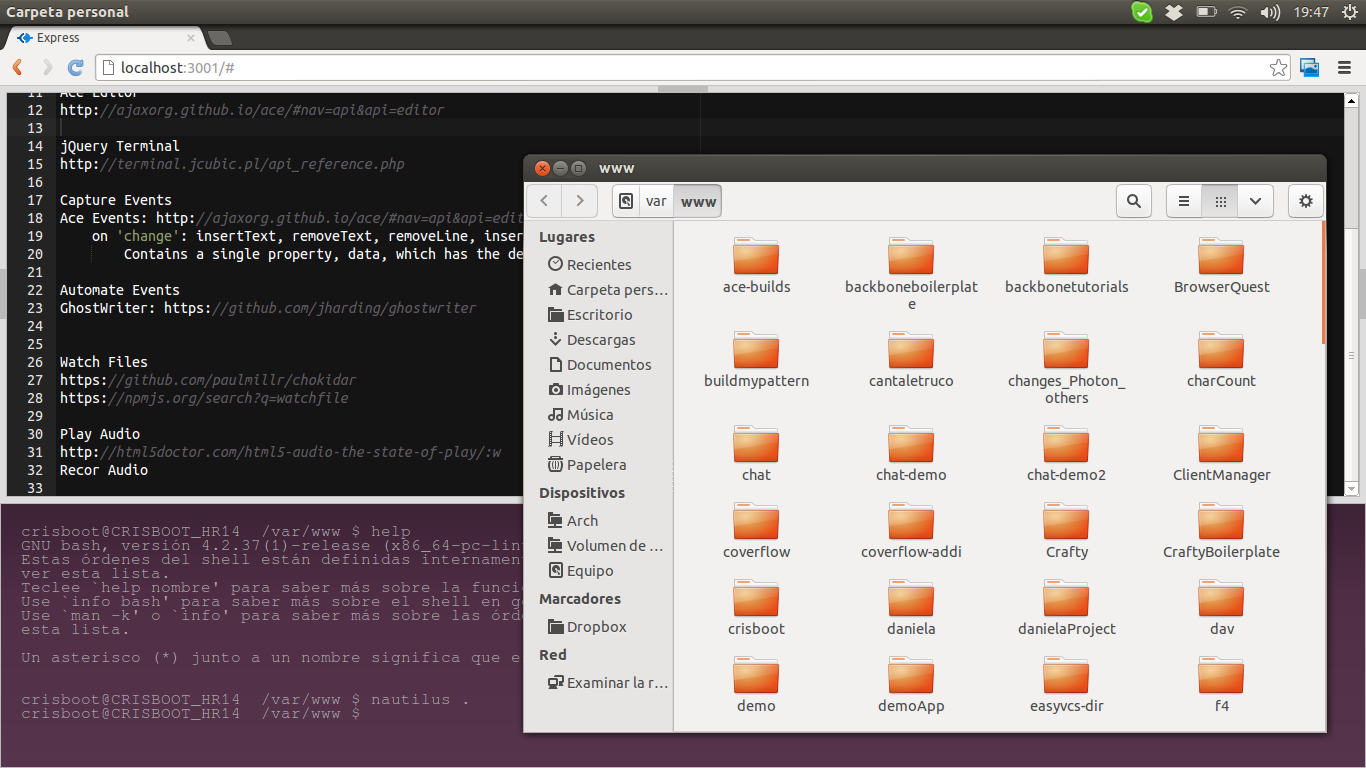Open the Nautilus gear settings menu
The image size is (1366, 768).
(x=1305, y=201)
